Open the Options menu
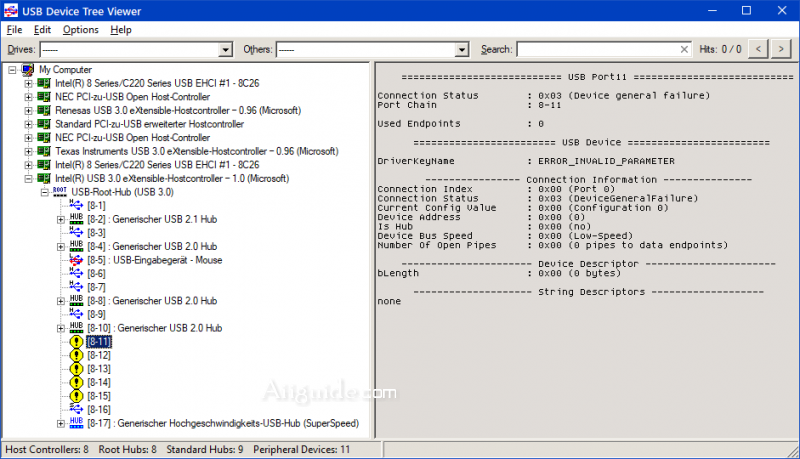Screen dimensions: 800x459 tap(81, 30)
